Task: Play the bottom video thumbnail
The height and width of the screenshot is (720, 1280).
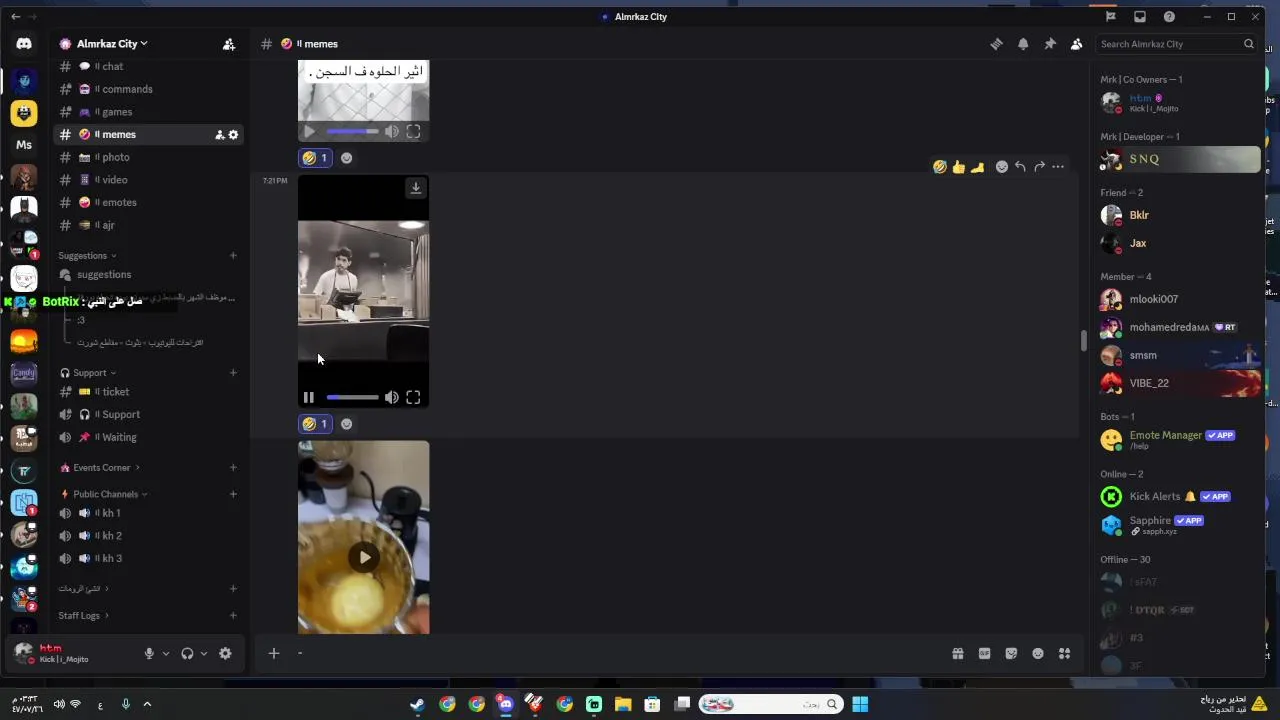Action: [x=364, y=558]
